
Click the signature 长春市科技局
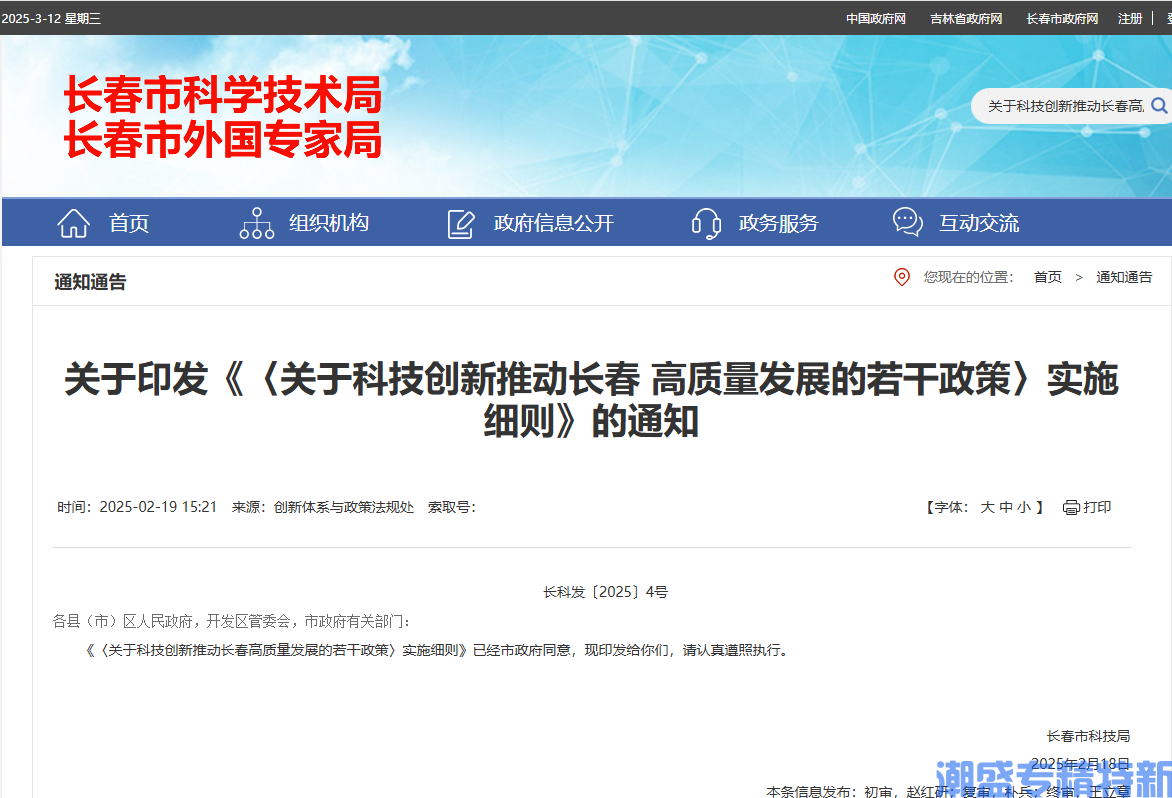(1088, 736)
